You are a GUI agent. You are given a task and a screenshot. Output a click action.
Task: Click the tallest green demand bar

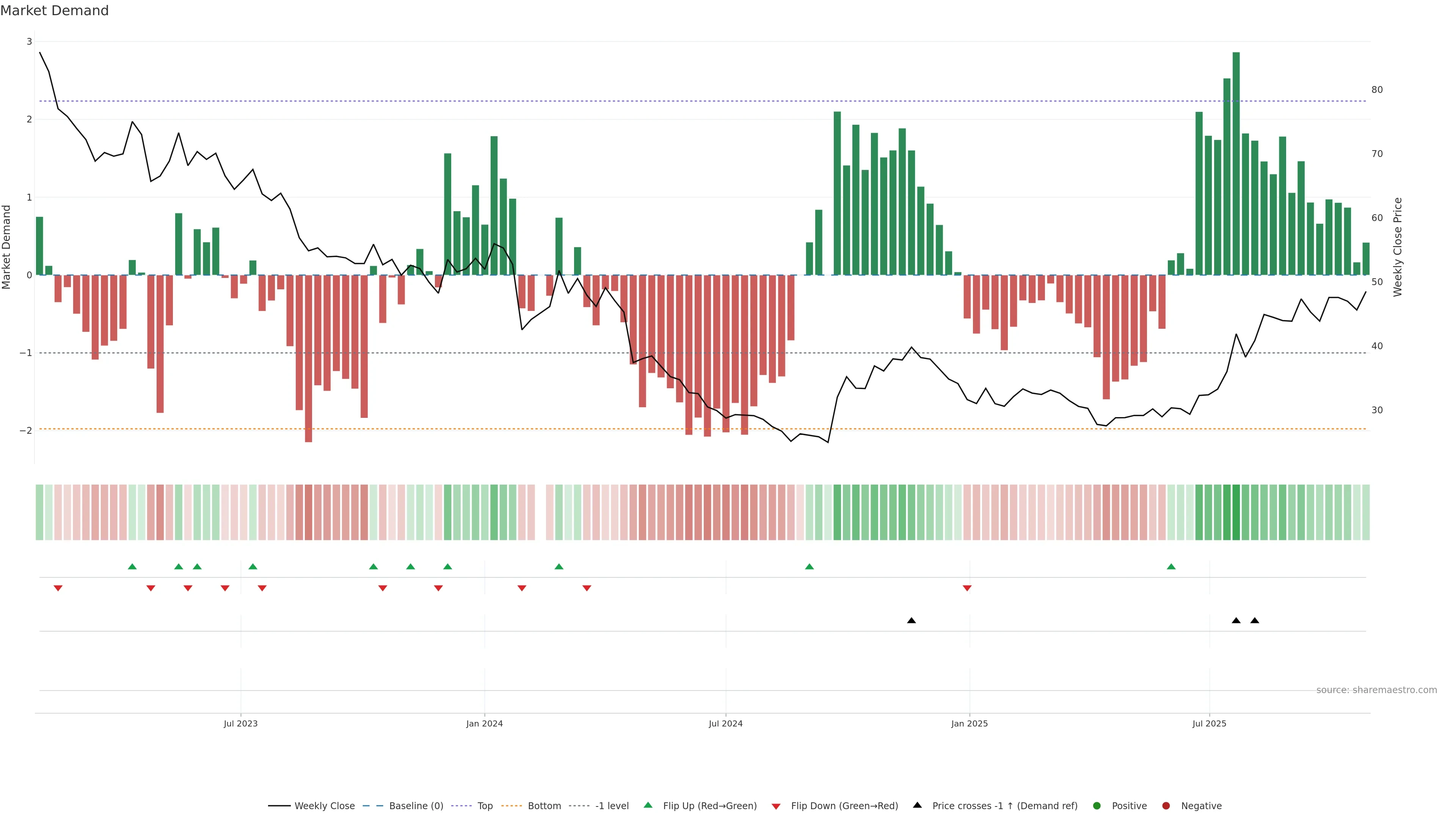point(1236,164)
